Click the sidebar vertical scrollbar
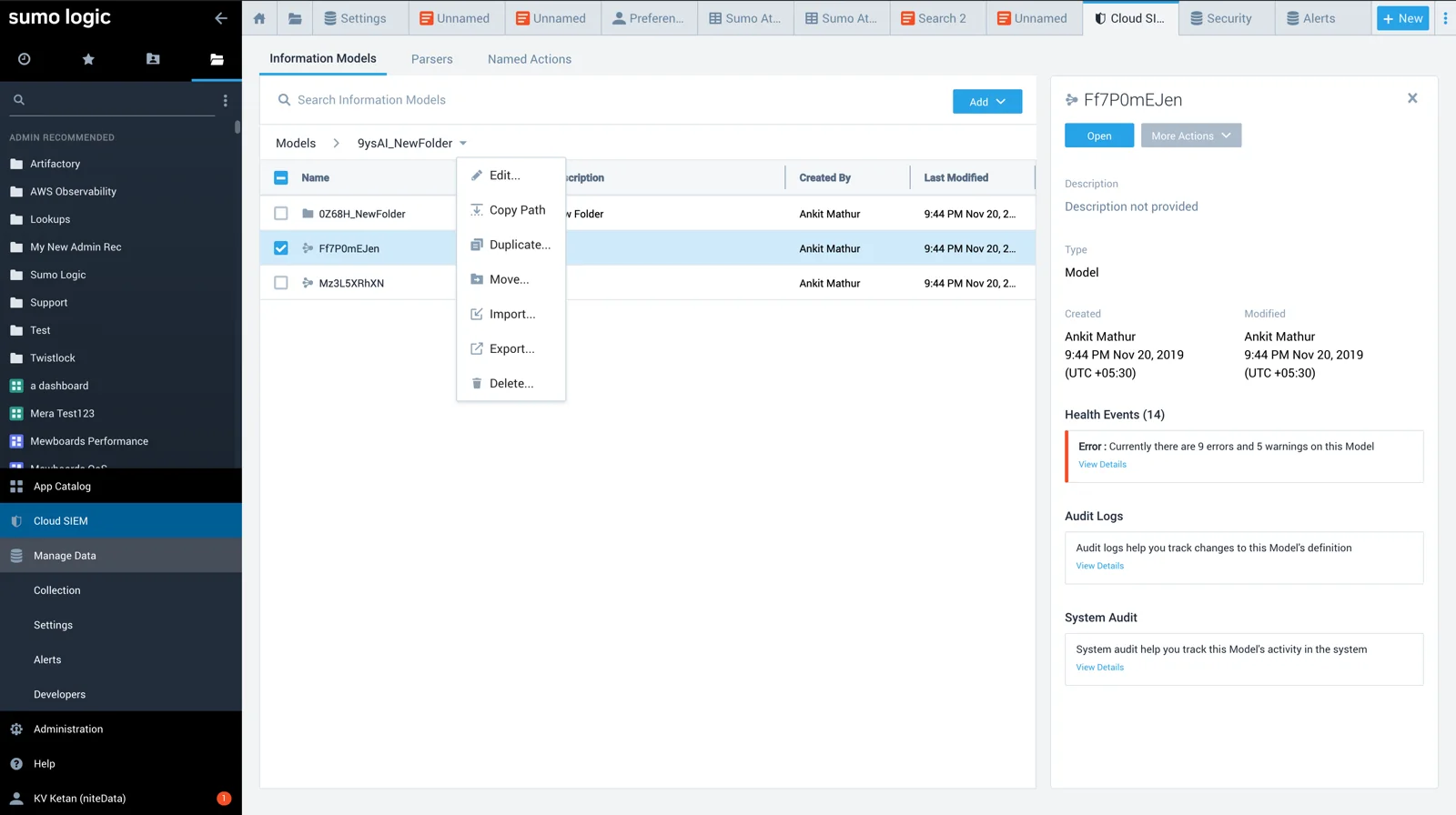Image resolution: width=1456 pixels, height=815 pixels. click(x=238, y=127)
